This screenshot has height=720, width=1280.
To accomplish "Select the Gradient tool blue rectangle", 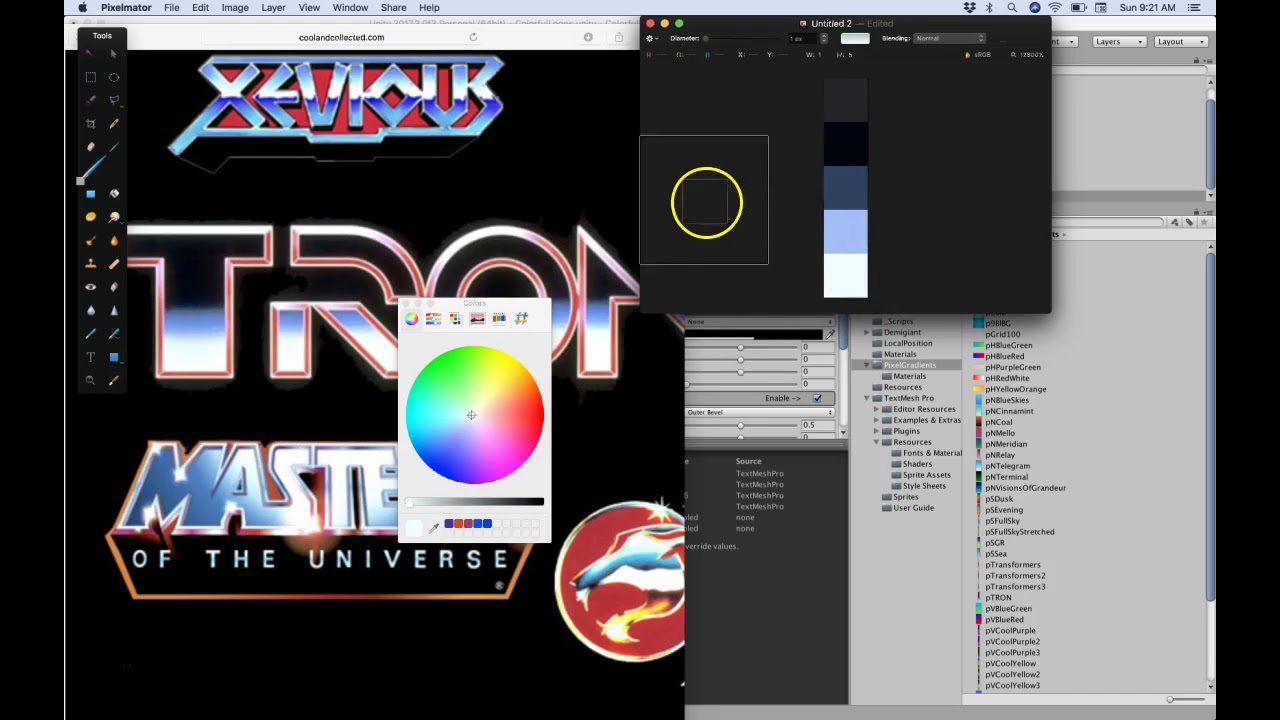I will [91, 194].
